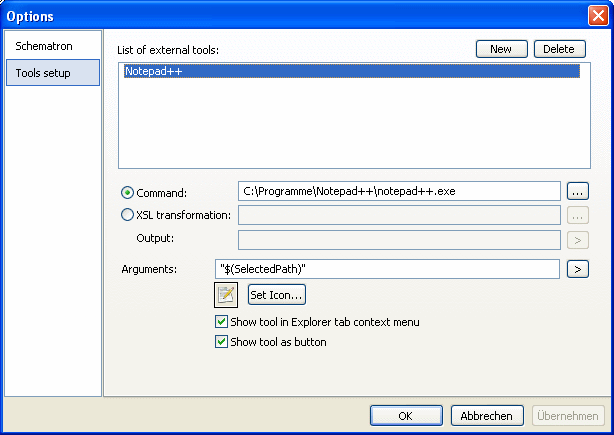Click into the Command path text field
Viewport: 614px width, 435px height.
point(399,191)
